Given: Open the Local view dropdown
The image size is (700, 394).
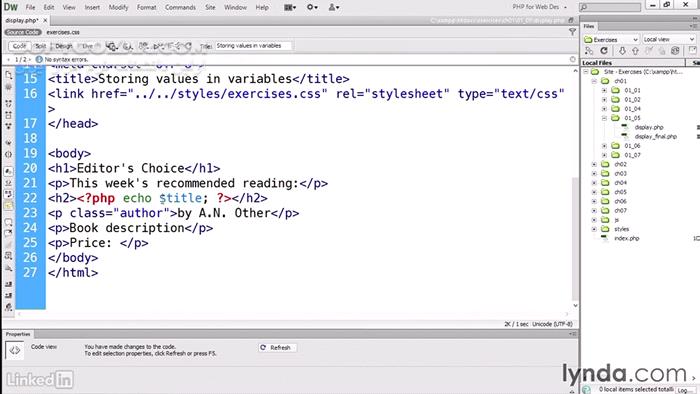Looking at the screenshot, I should click(x=668, y=40).
